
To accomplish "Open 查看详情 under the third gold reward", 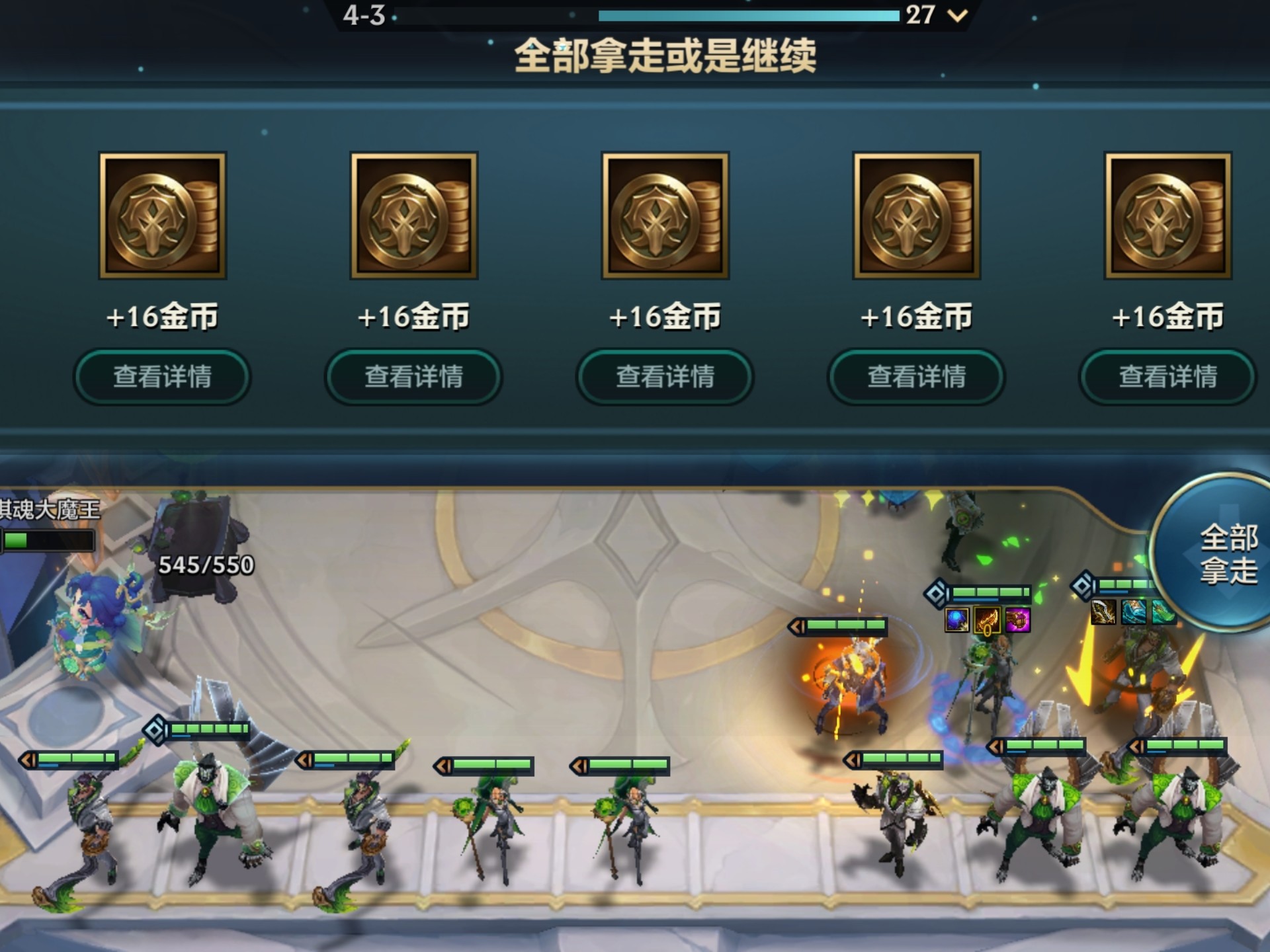I will pyautogui.click(x=665, y=377).
